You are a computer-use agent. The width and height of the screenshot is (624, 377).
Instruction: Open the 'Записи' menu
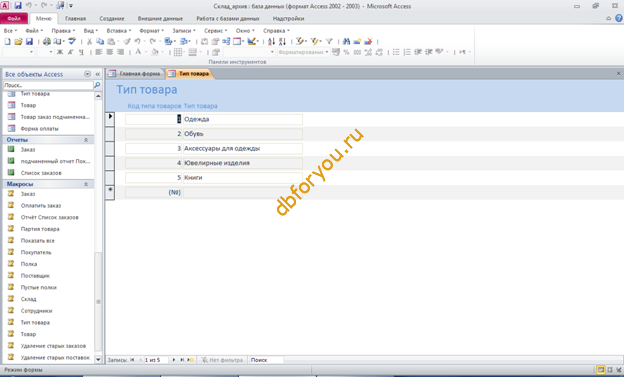click(183, 31)
